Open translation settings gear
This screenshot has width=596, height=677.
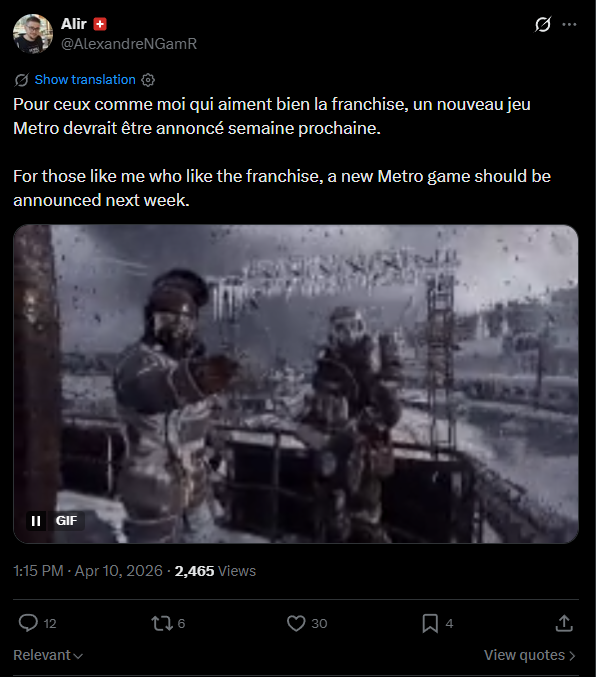point(148,80)
